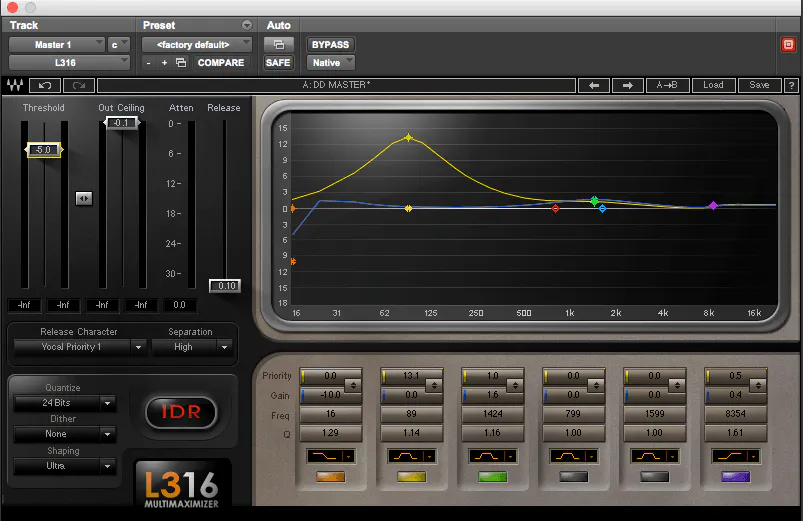Click the Freq field showing 8354
The width and height of the screenshot is (803, 521).
[735, 414]
